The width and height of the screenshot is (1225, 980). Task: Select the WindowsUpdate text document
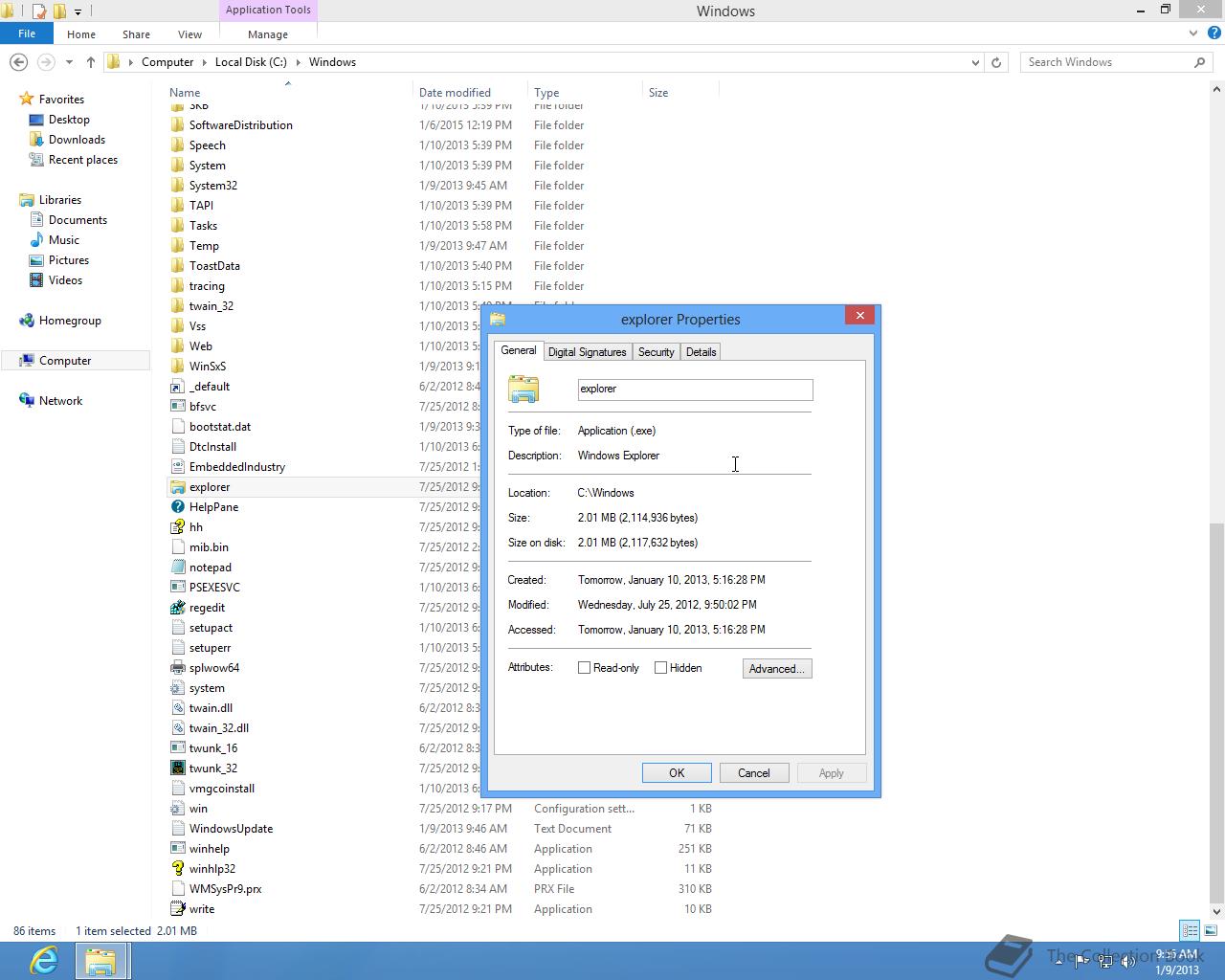coord(231,829)
